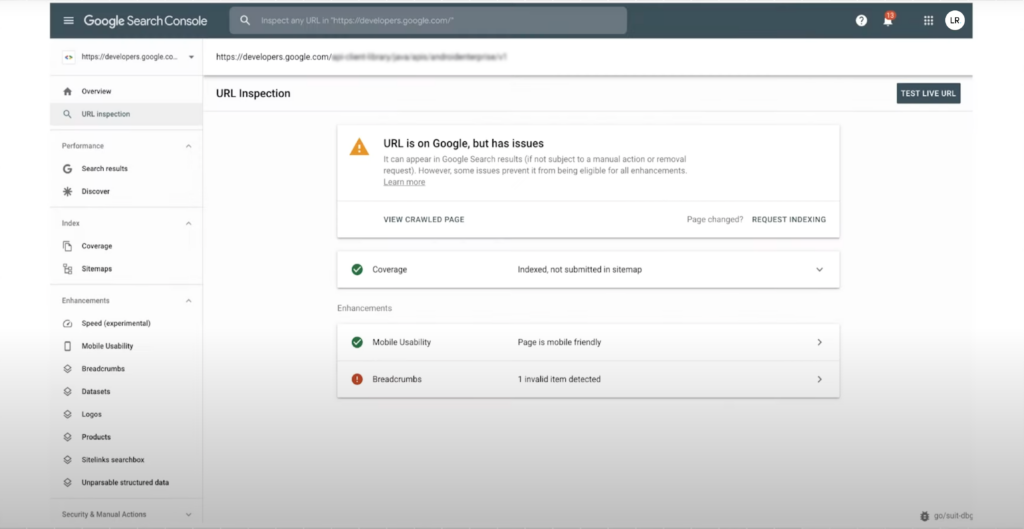Viewport: 1024px width, 529px height.
Task: Click the URL inspection magnifier icon in sidebar
Action: [x=67, y=114]
